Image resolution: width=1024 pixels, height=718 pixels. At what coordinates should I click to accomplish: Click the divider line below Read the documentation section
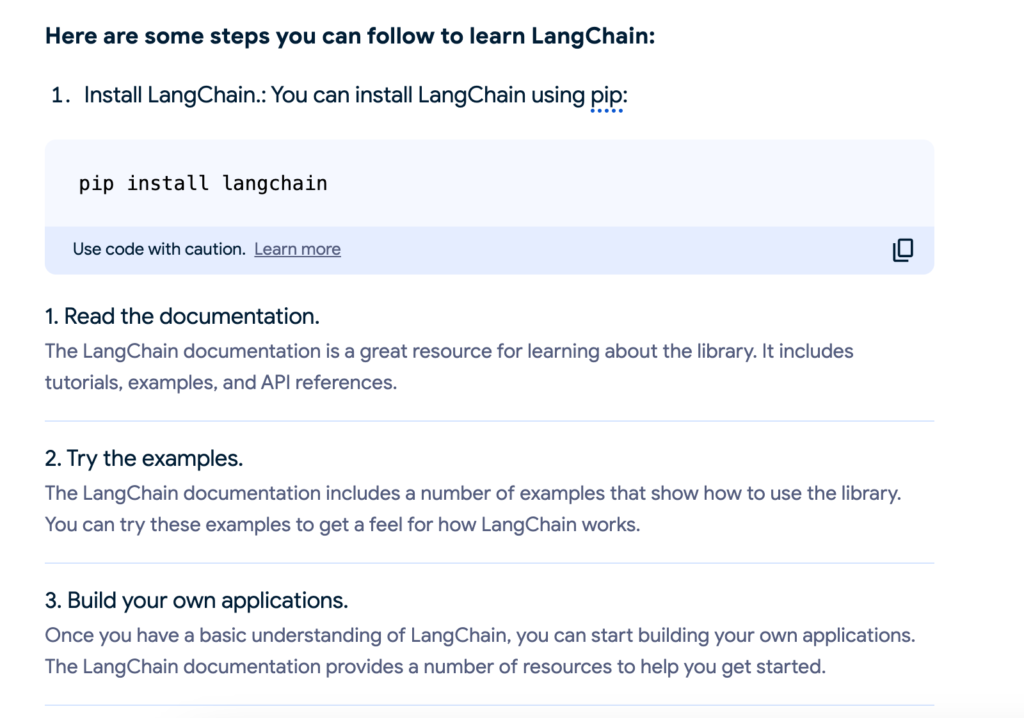[489, 421]
